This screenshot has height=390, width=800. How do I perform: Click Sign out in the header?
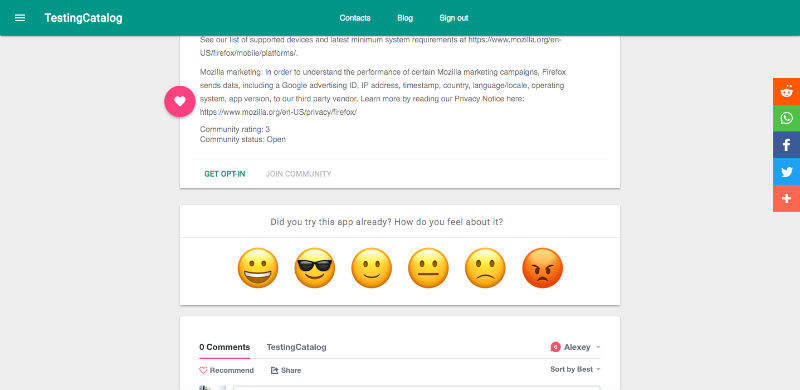click(454, 18)
